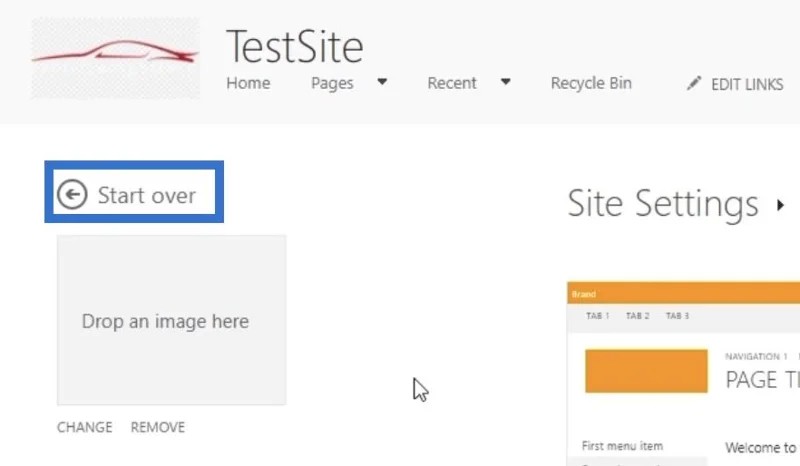800x466 pixels.
Task: Select TAB 1 in the preview
Action: (x=598, y=316)
